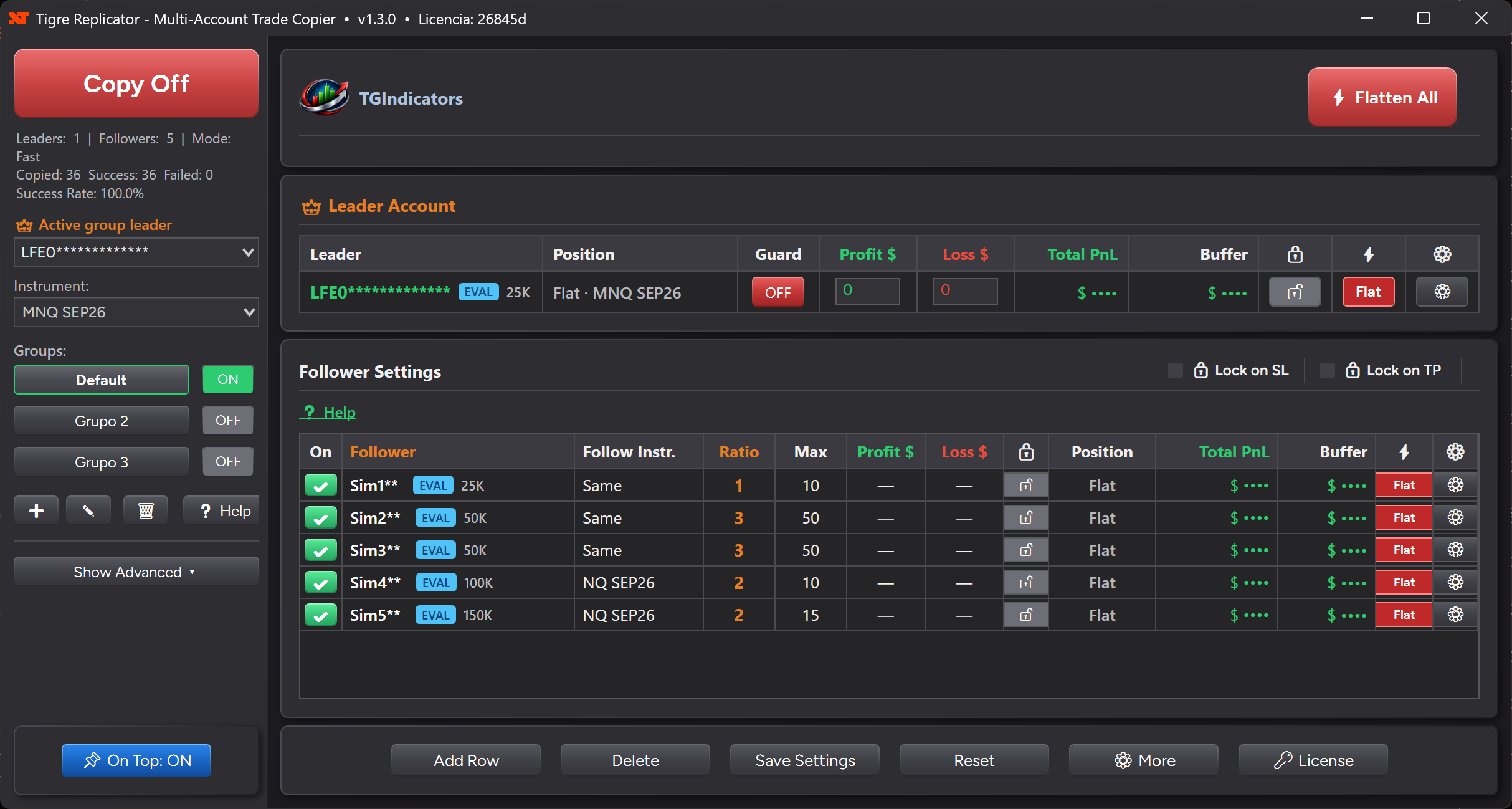
Task: Enable the Lock on TP checkbox
Action: tap(1328, 370)
